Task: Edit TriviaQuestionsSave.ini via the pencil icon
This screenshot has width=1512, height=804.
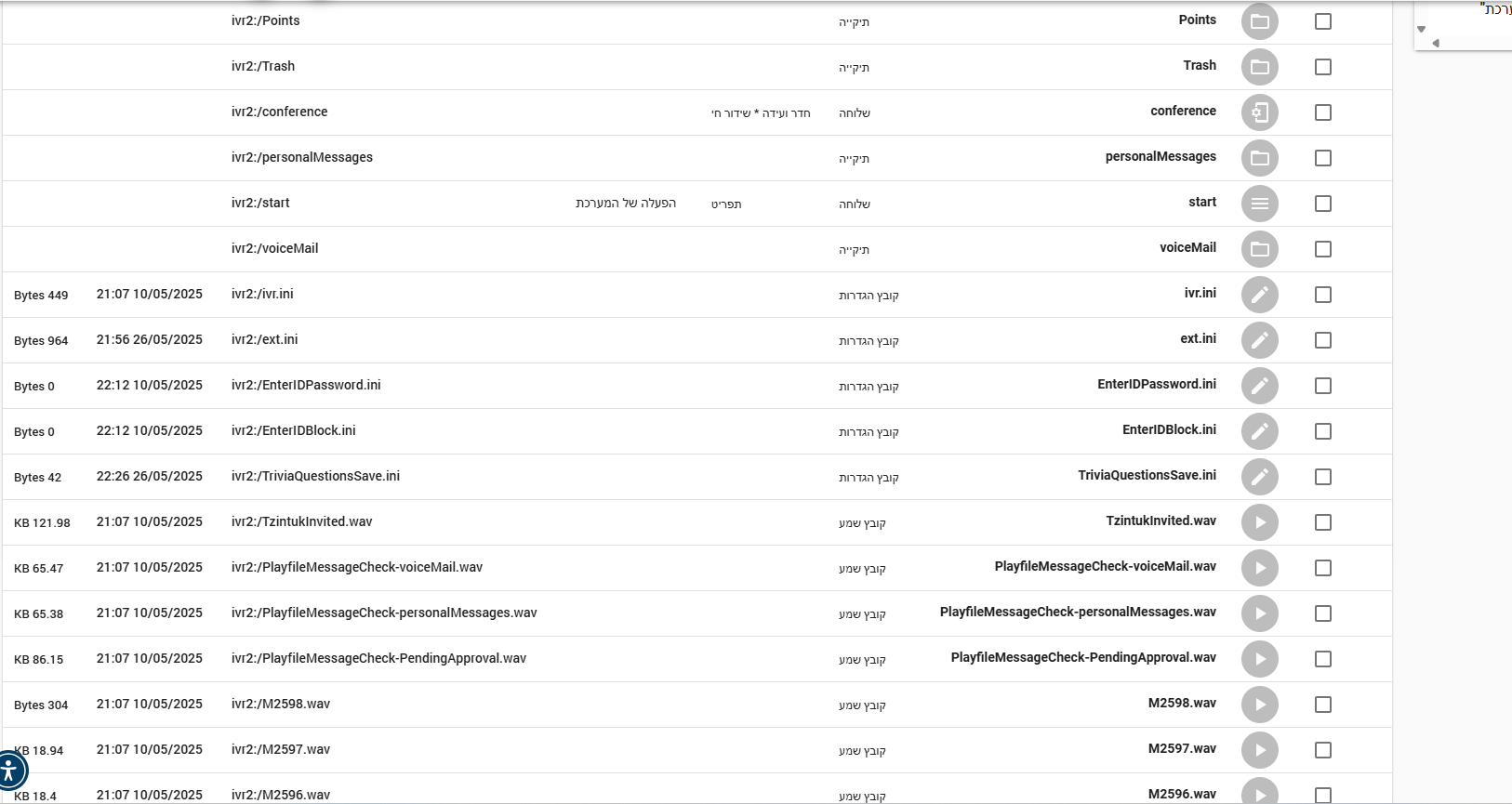Action: point(1259,477)
